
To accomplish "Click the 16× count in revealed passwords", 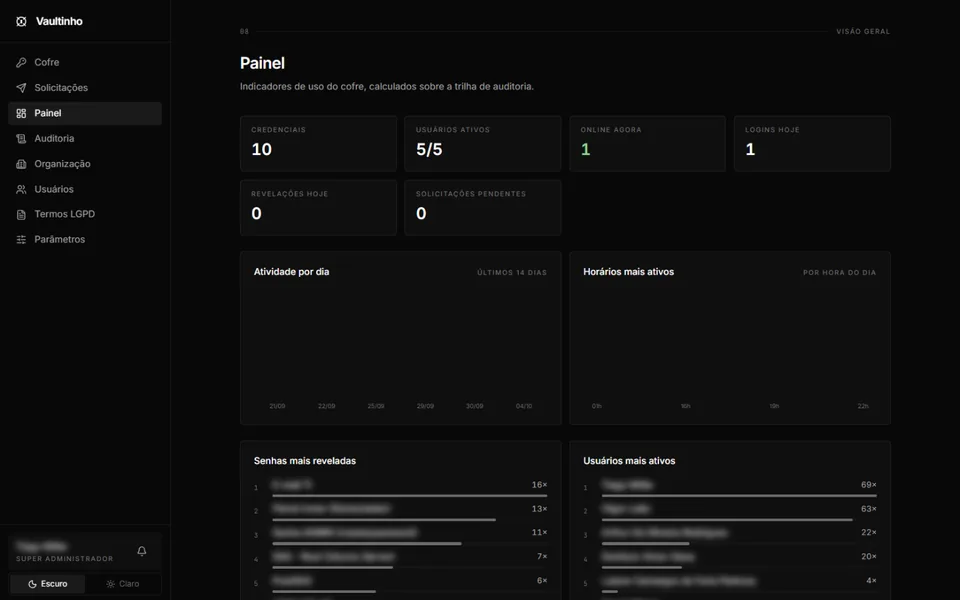I will tap(539, 485).
